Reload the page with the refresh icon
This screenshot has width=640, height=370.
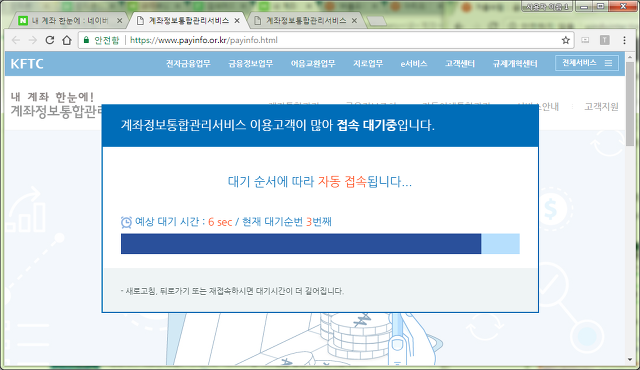click(50, 40)
